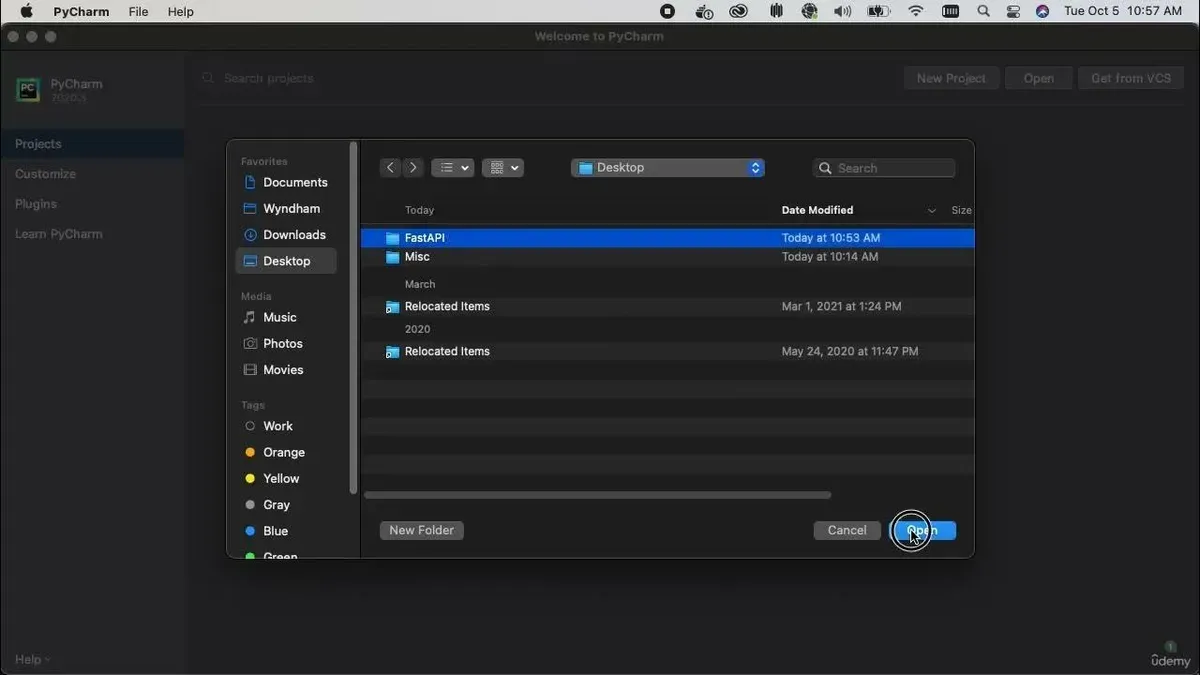The height and width of the screenshot is (675, 1200).
Task: Click Cancel in the file dialog
Action: [847, 530]
